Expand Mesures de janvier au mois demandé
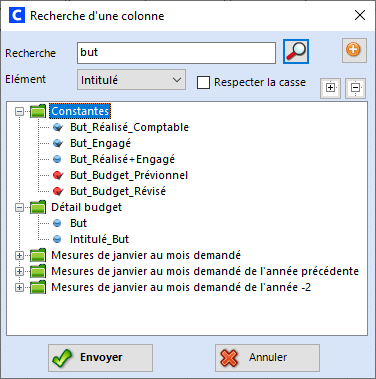This screenshot has height=379, width=376. [x=19, y=255]
